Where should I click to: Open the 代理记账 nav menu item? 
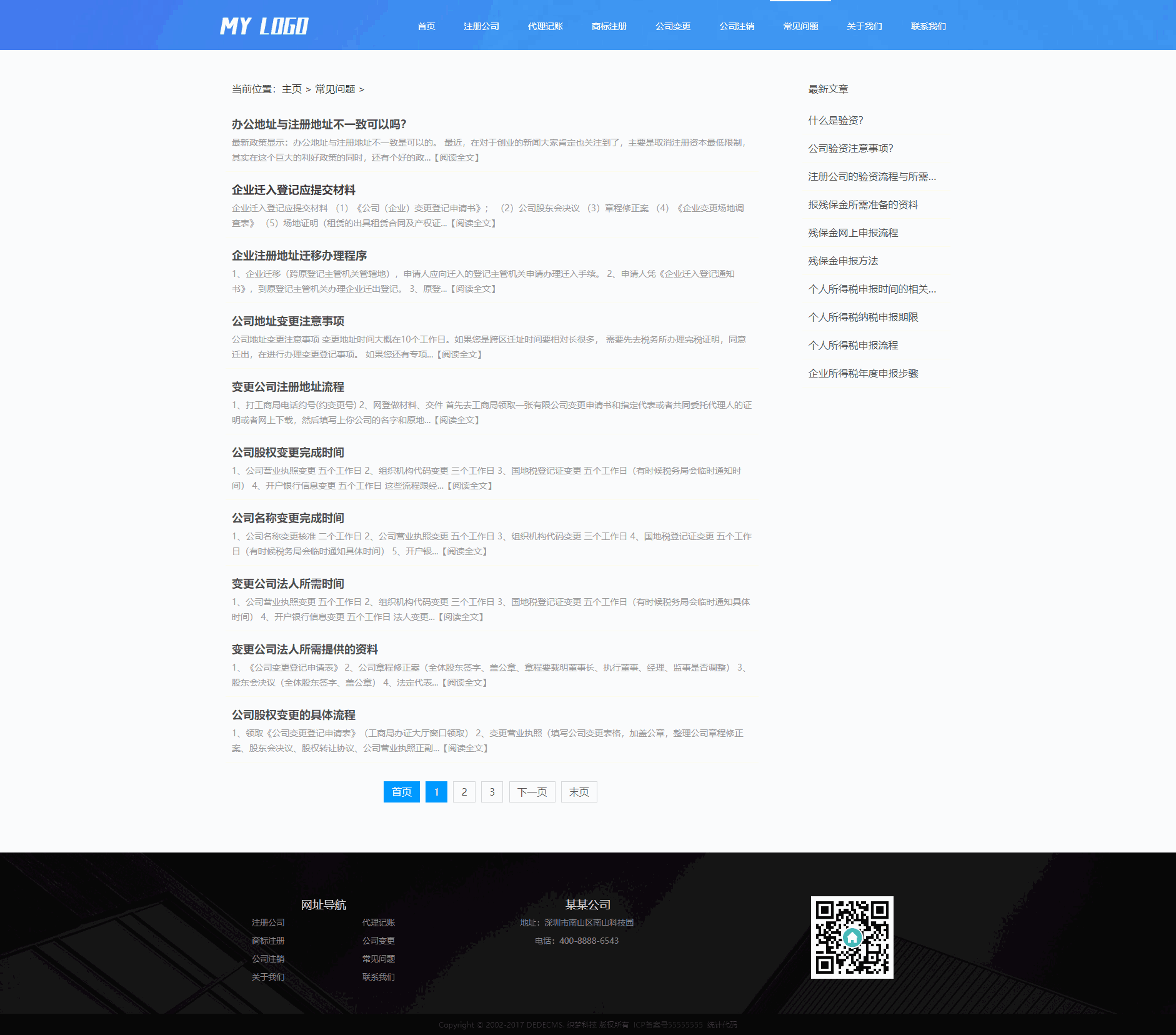point(545,26)
